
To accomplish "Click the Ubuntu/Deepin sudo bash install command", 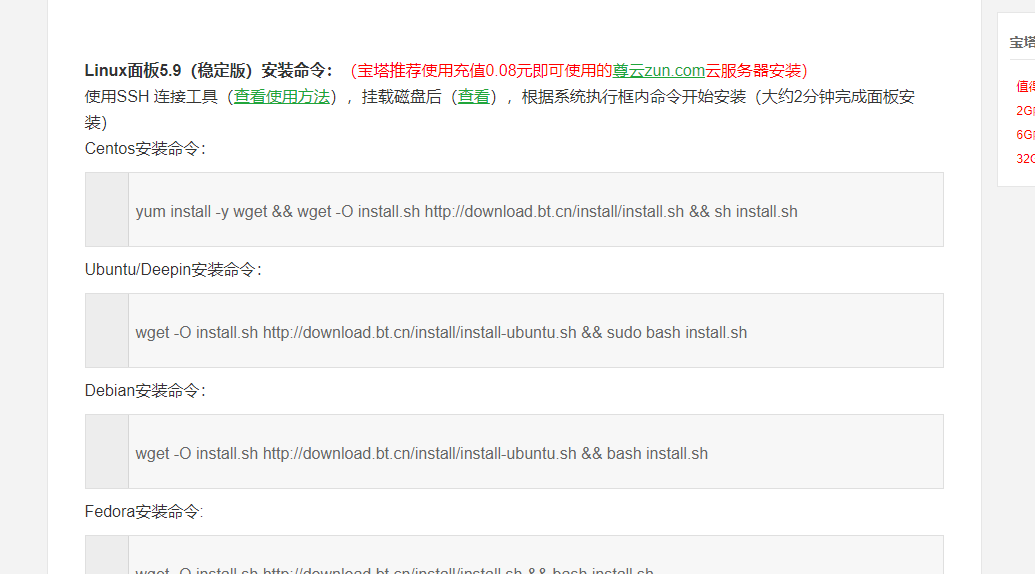I will (441, 333).
